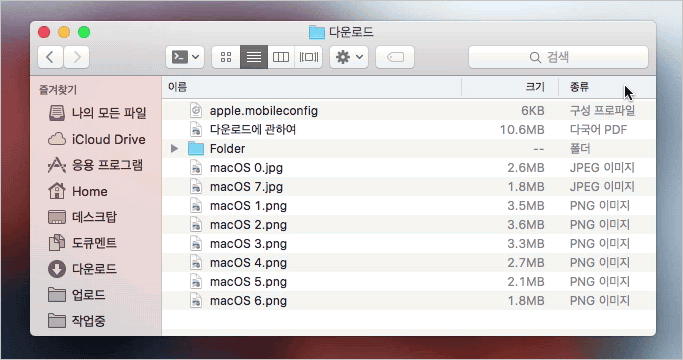Open 업로드 folder in sidebar

pos(77,295)
